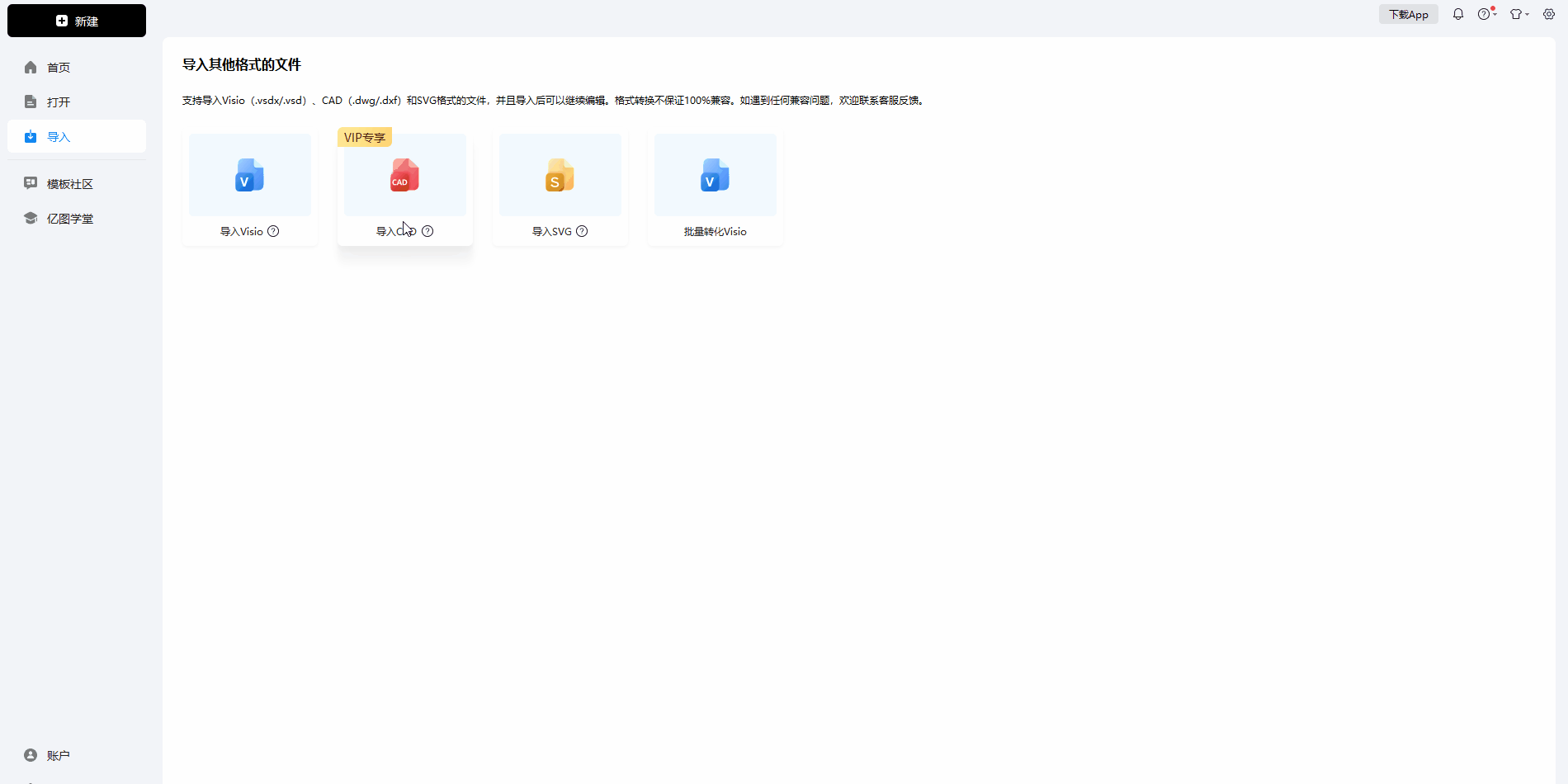Click the help icon next to 导入CAD
1568x784 pixels.
click(427, 231)
